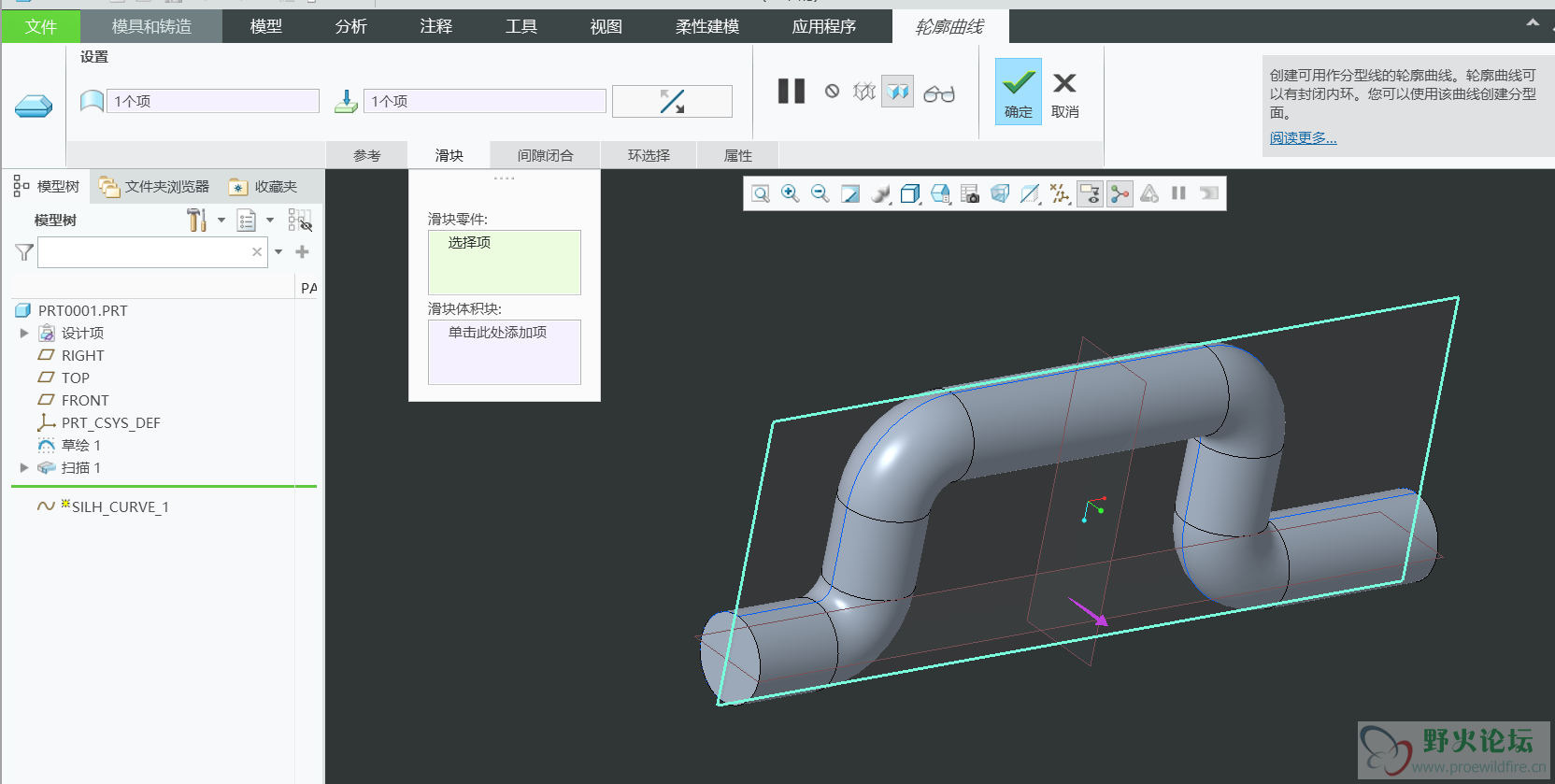Open the datum display filters icon

click(x=1060, y=193)
